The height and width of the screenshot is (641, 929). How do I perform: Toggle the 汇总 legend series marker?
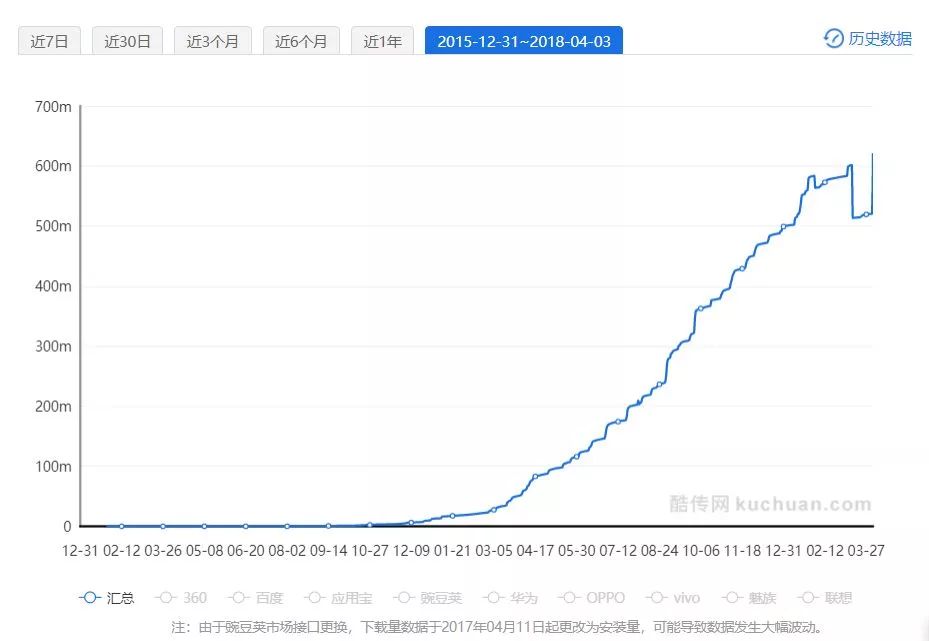pos(90,598)
